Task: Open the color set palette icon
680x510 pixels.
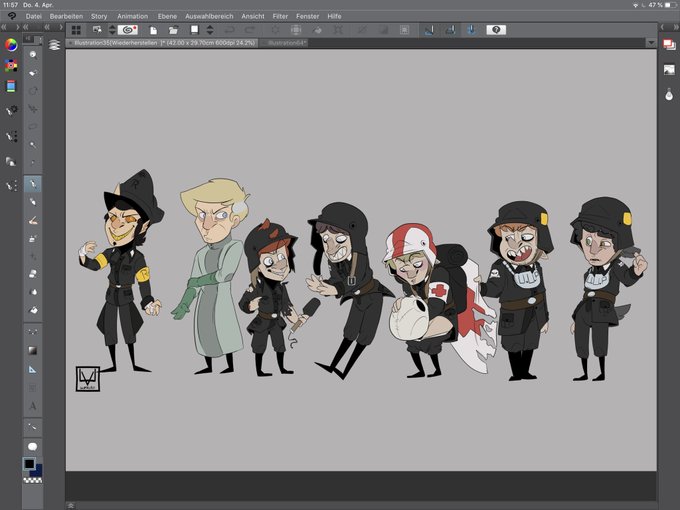Action: tap(11, 65)
